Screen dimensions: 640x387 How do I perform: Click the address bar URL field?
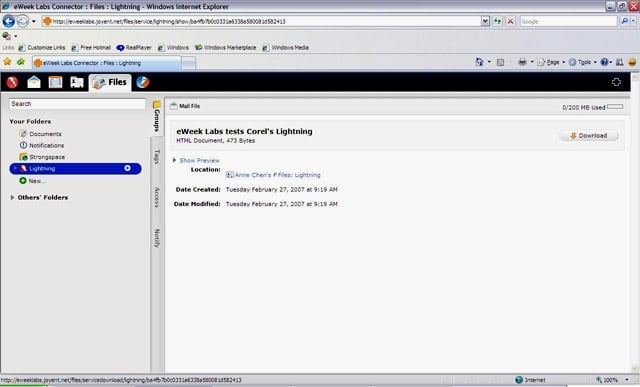pos(261,21)
